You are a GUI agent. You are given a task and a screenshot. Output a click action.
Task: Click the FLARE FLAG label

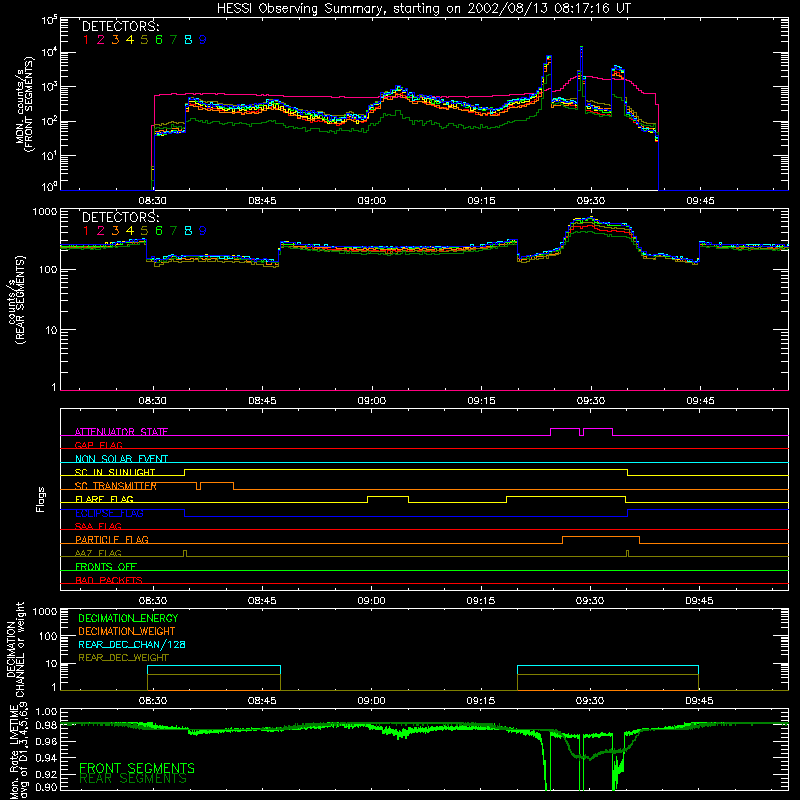pos(104,499)
